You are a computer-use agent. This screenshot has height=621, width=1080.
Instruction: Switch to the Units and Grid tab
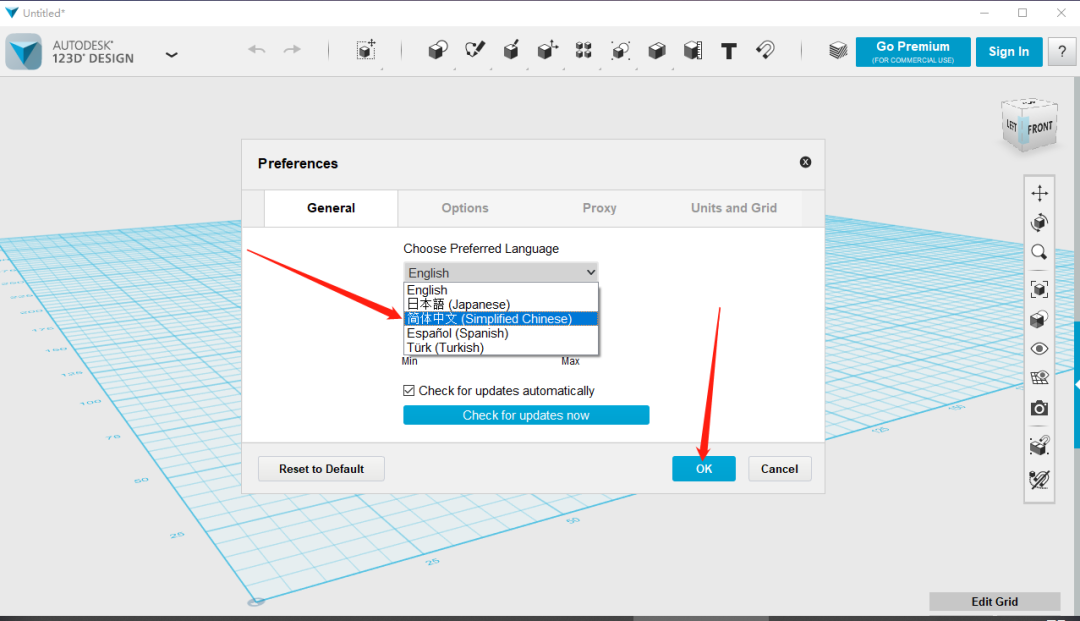[733, 208]
